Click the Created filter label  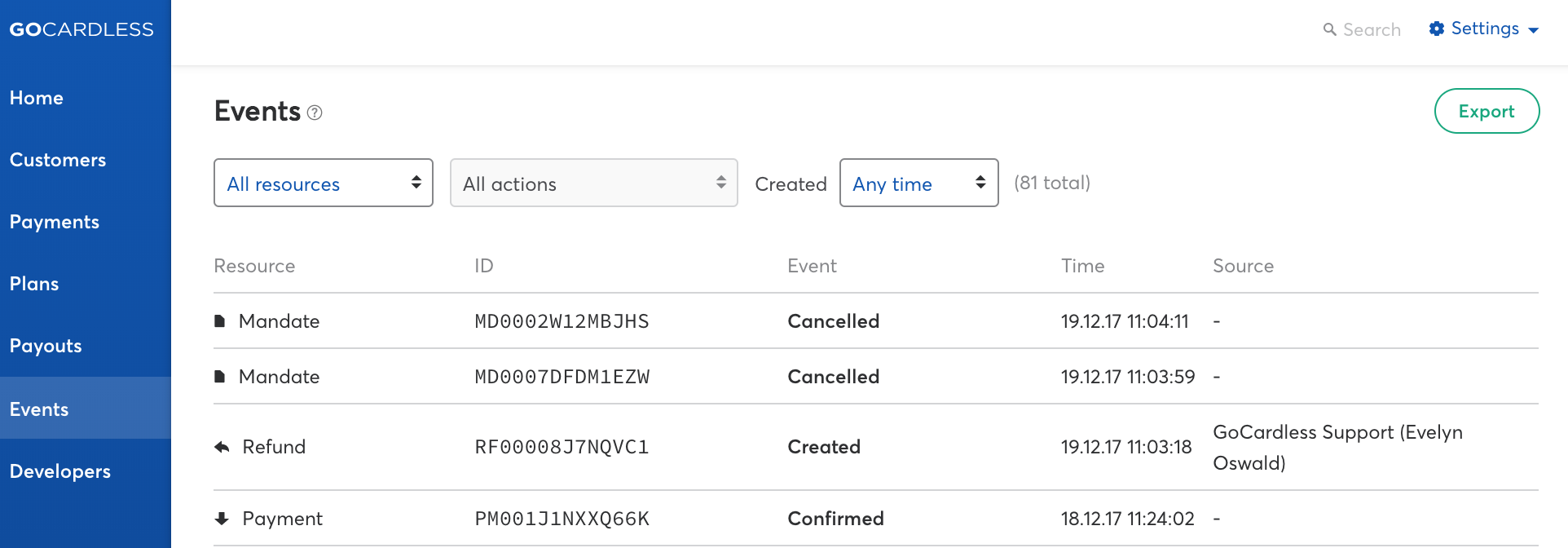[x=791, y=184]
